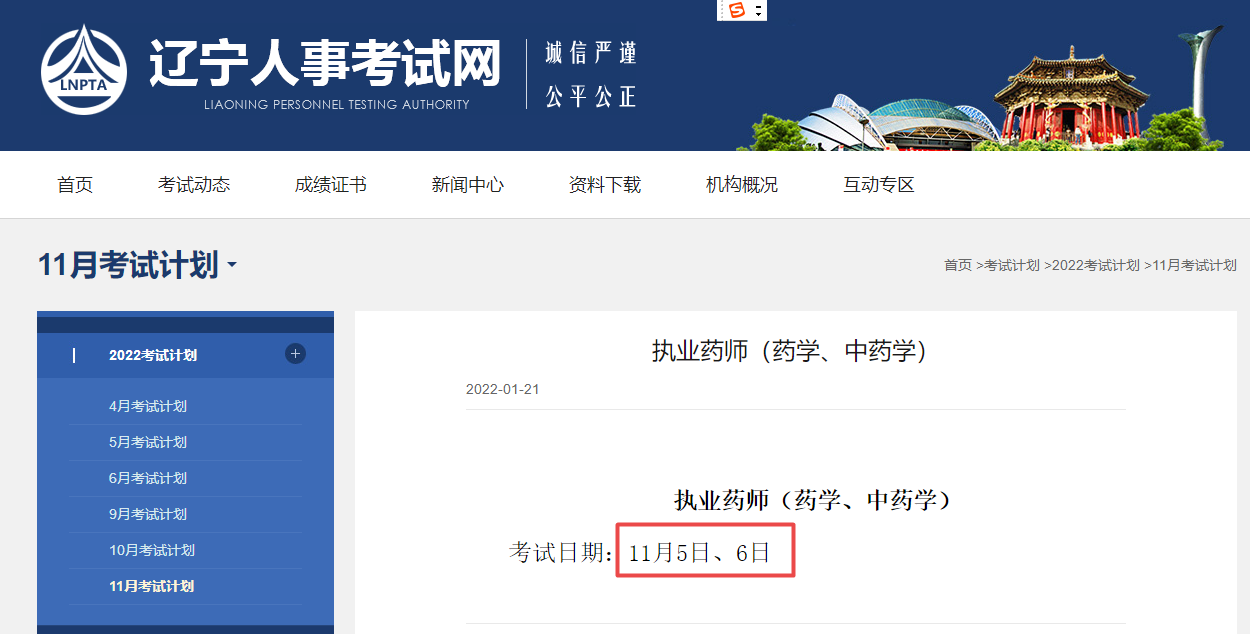
Task: Select 成绩证书 in navigation bar
Action: tap(330, 185)
